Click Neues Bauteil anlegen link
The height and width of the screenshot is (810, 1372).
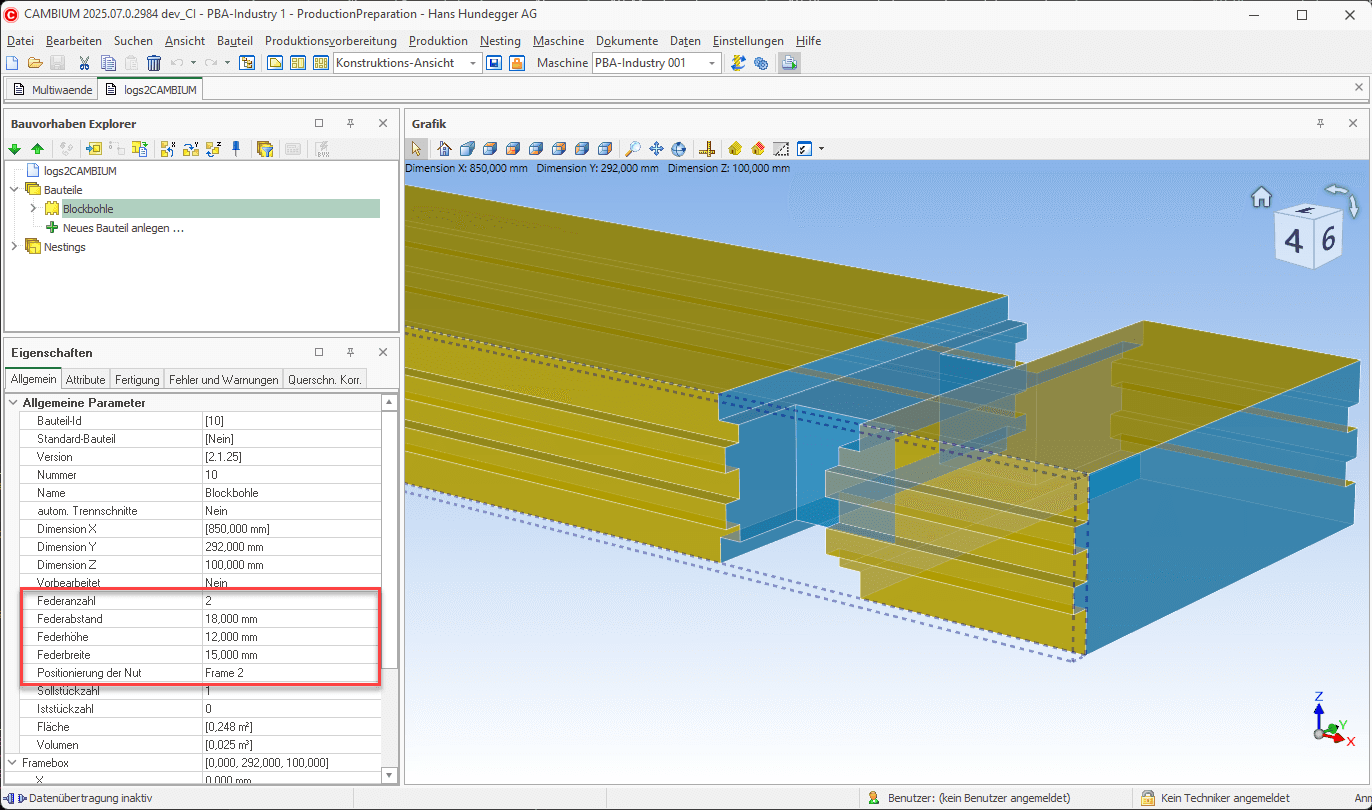click(123, 228)
